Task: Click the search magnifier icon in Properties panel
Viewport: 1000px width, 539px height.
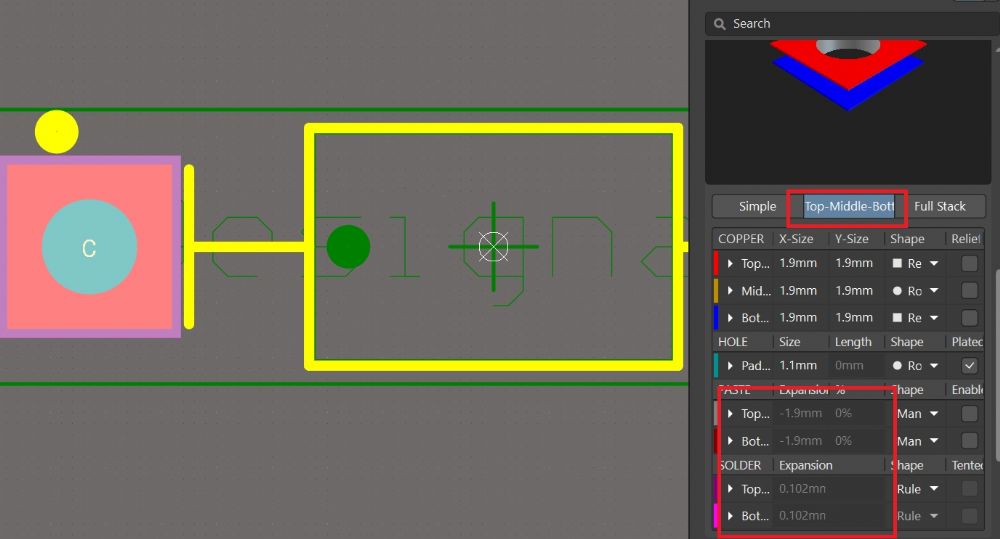Action: coord(718,24)
